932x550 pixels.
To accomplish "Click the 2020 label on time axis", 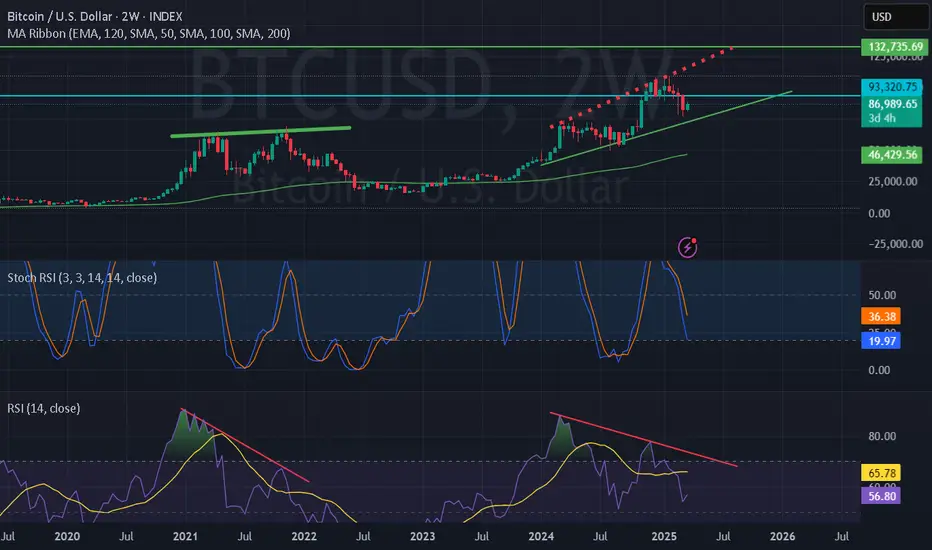I will coord(67,536).
